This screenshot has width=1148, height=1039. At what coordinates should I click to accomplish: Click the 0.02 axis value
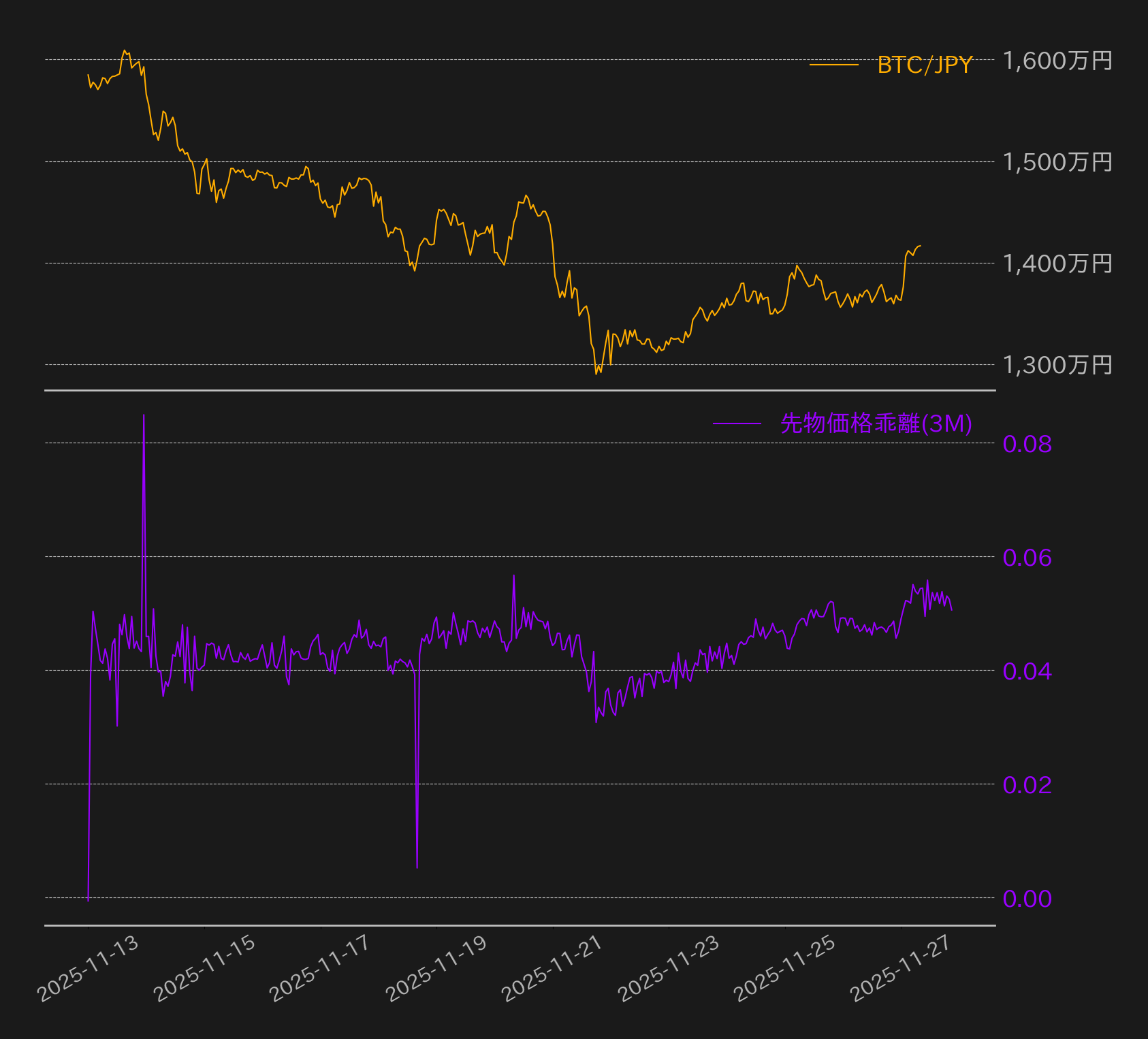[x=1027, y=785]
